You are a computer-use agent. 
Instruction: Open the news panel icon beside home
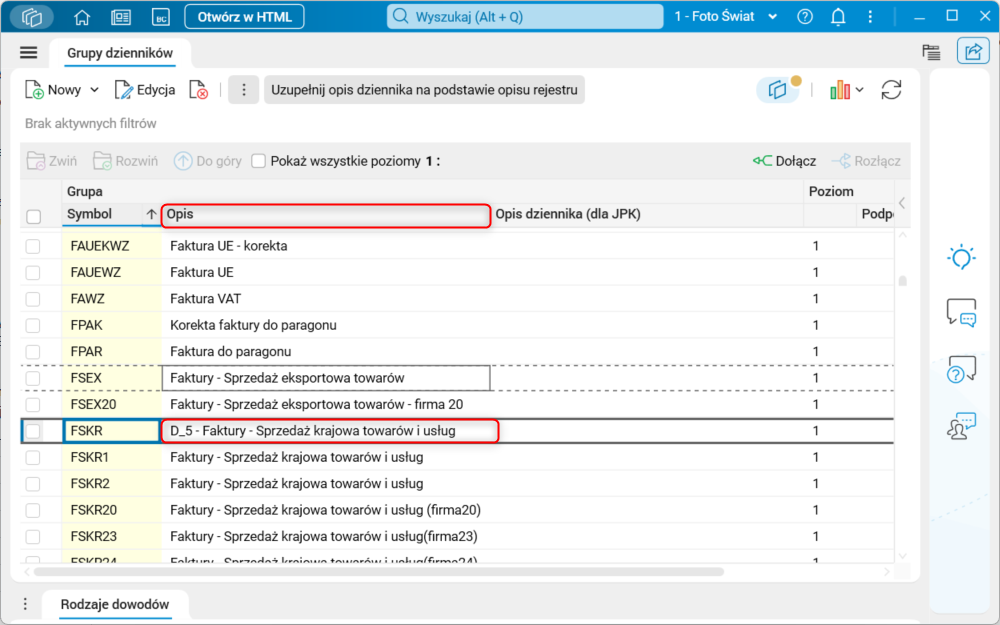point(121,17)
